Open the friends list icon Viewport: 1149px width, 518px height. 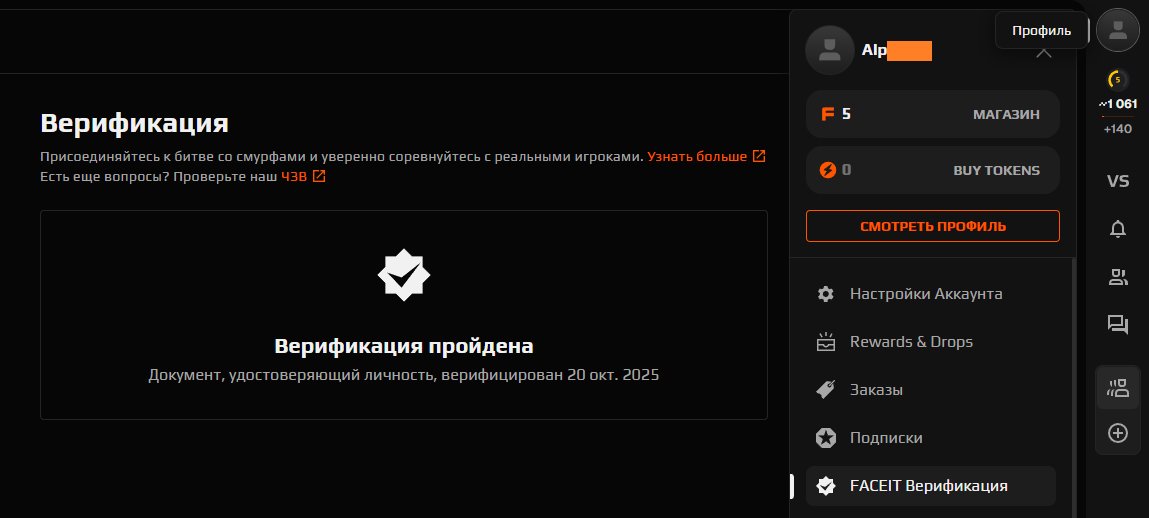coord(1117,277)
